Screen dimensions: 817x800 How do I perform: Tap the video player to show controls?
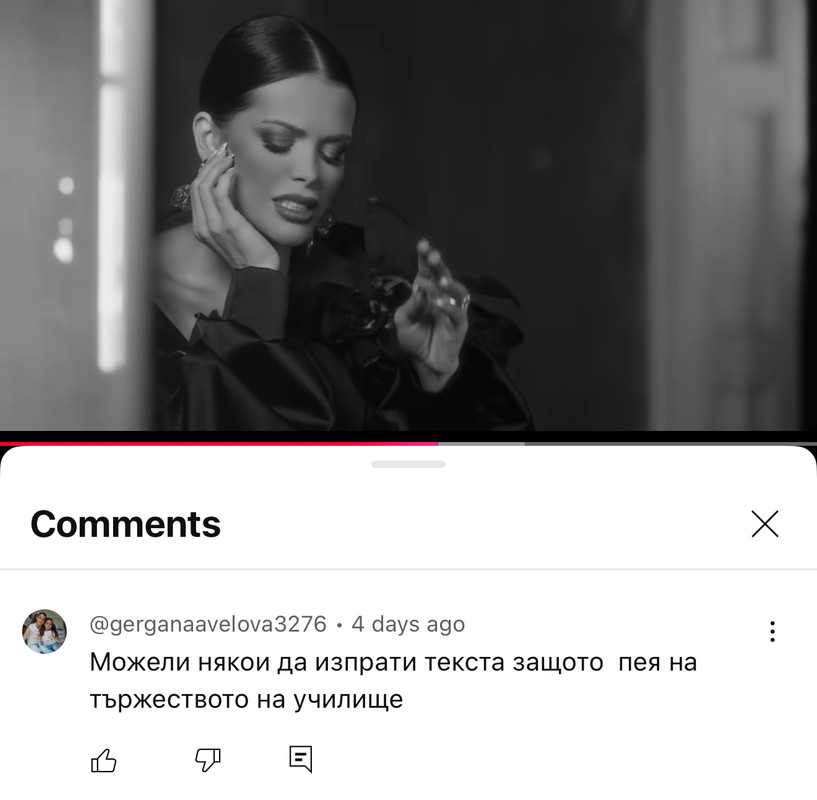tap(408, 215)
